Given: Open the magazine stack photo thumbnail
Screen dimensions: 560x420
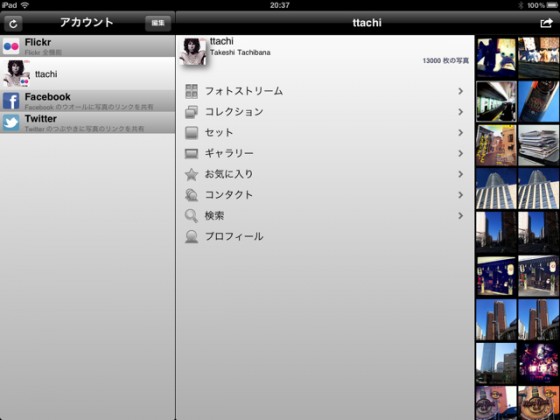Looking at the screenshot, I should [x=539, y=145].
